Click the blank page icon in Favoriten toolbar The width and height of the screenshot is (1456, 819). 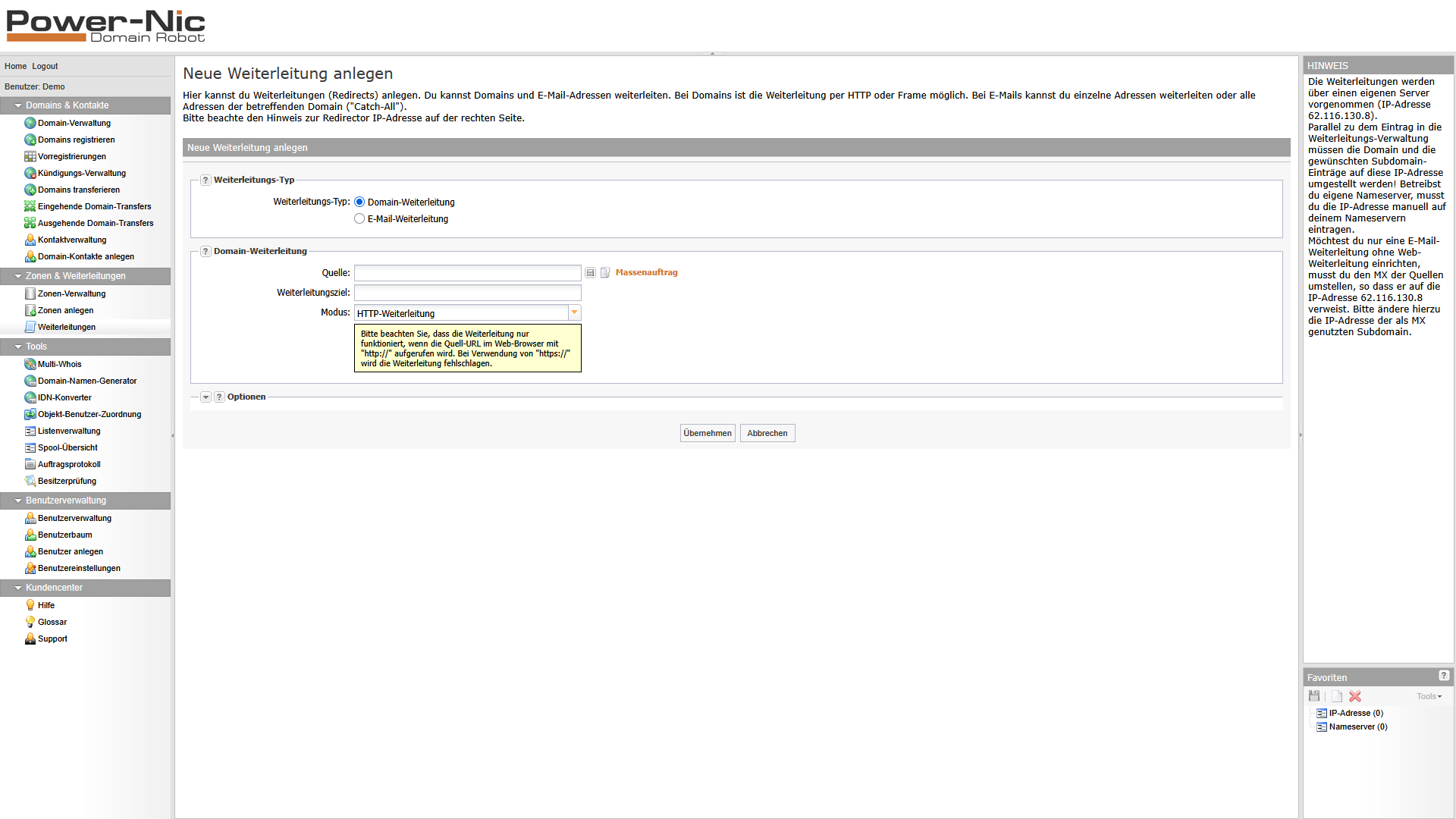coord(1336,696)
